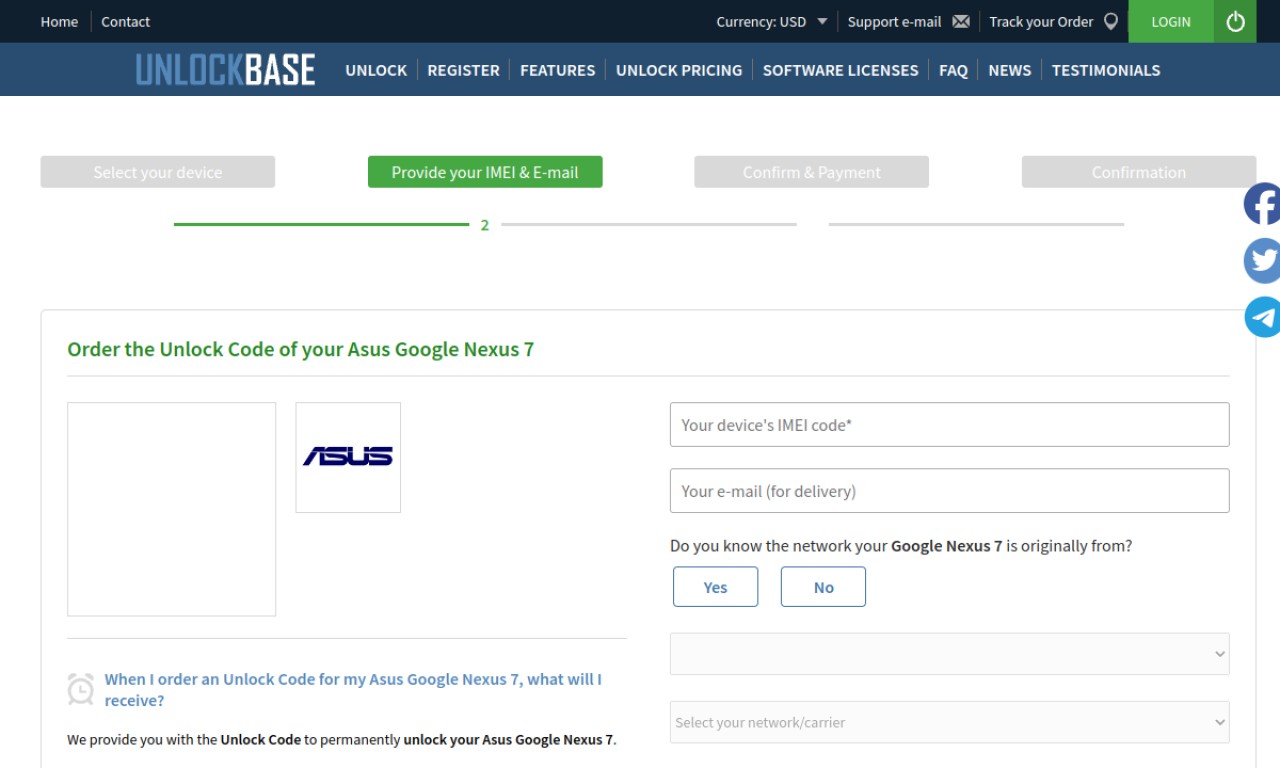The height and width of the screenshot is (768, 1280).
Task: Click the Home link in top bar
Action: [x=59, y=21]
